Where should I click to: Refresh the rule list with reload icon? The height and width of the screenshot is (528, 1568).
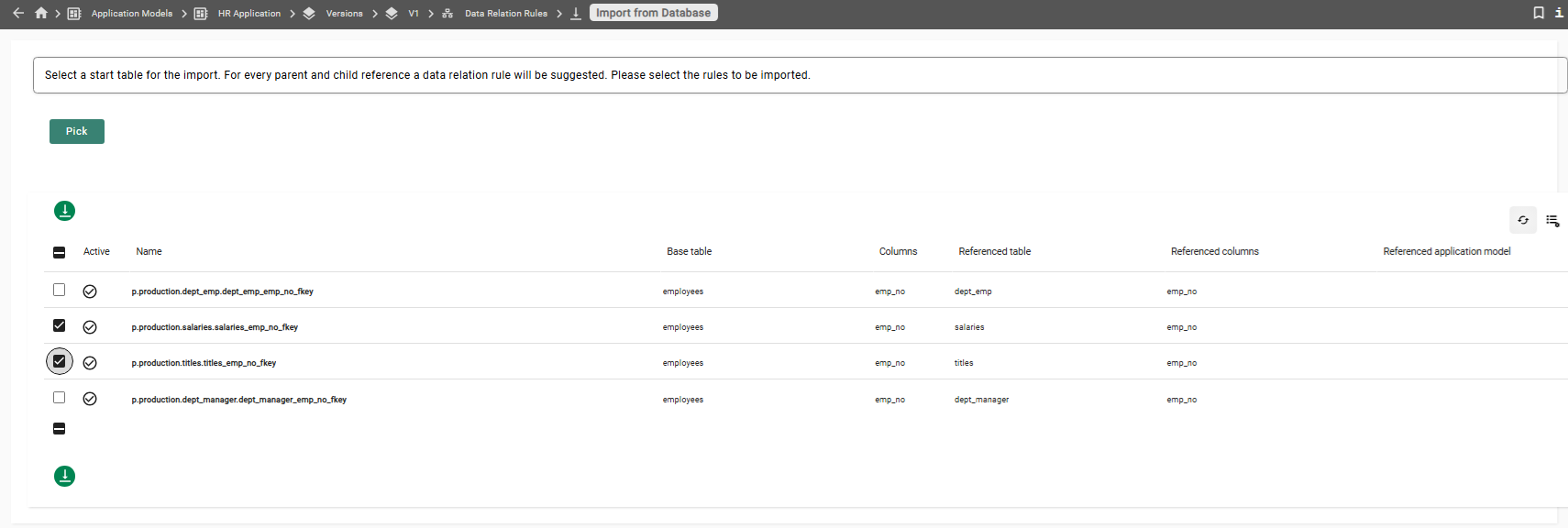[1523, 220]
